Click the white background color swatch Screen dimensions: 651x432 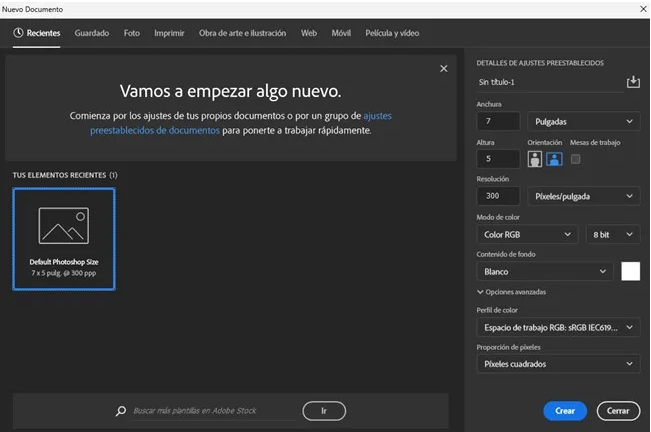click(630, 271)
